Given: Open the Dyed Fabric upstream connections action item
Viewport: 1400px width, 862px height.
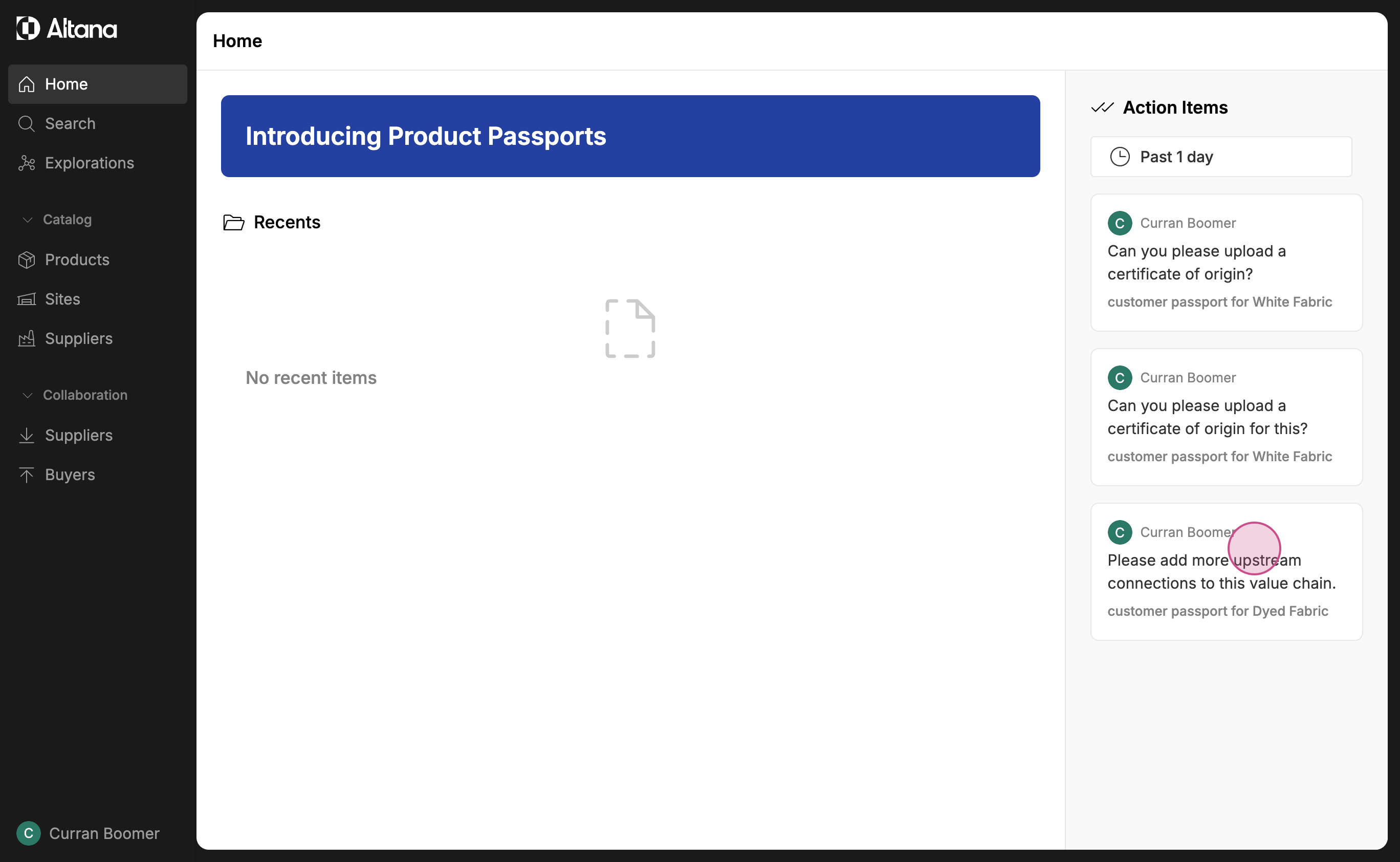Looking at the screenshot, I should coord(1226,572).
